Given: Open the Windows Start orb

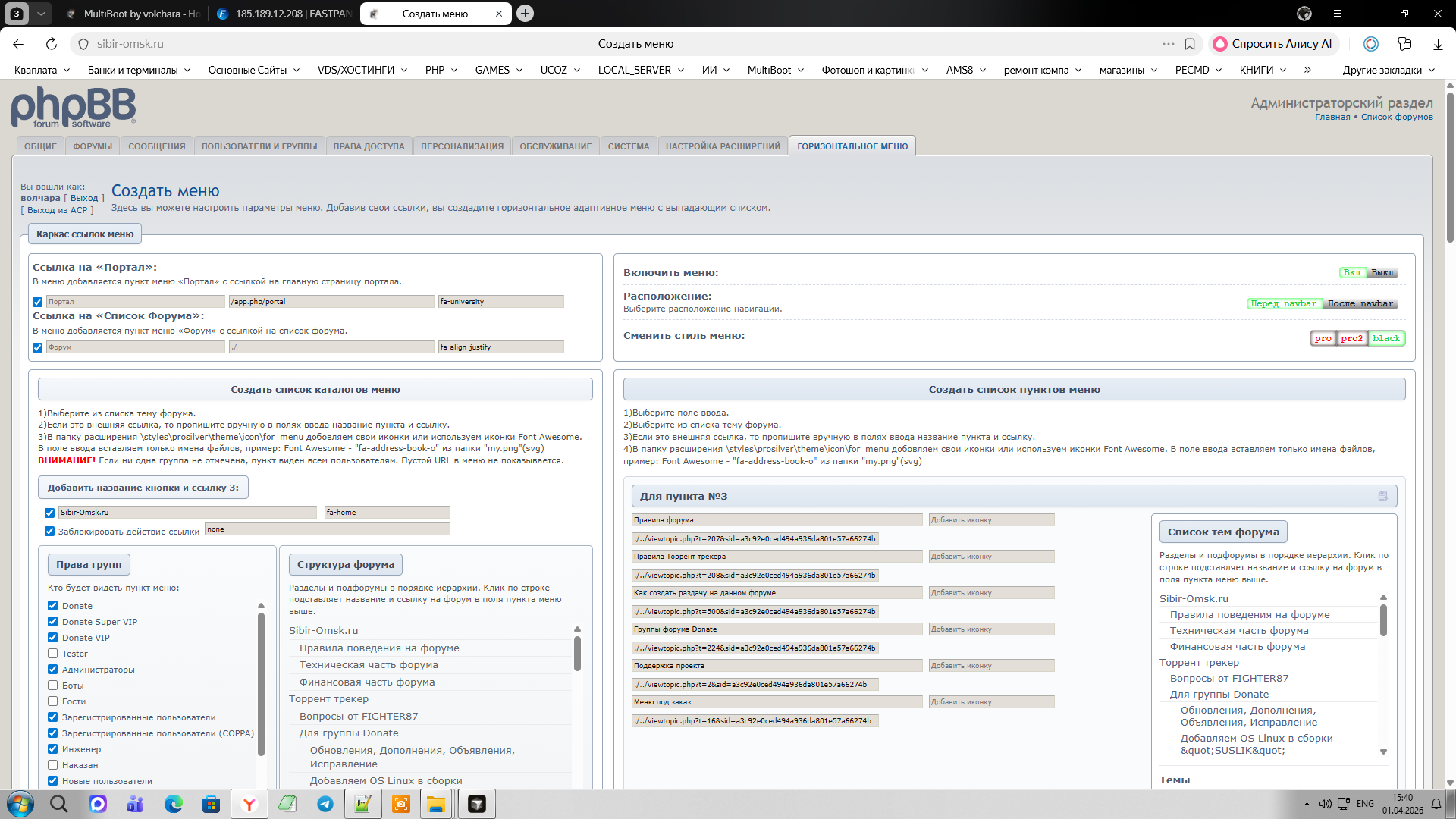Looking at the screenshot, I should pyautogui.click(x=20, y=804).
